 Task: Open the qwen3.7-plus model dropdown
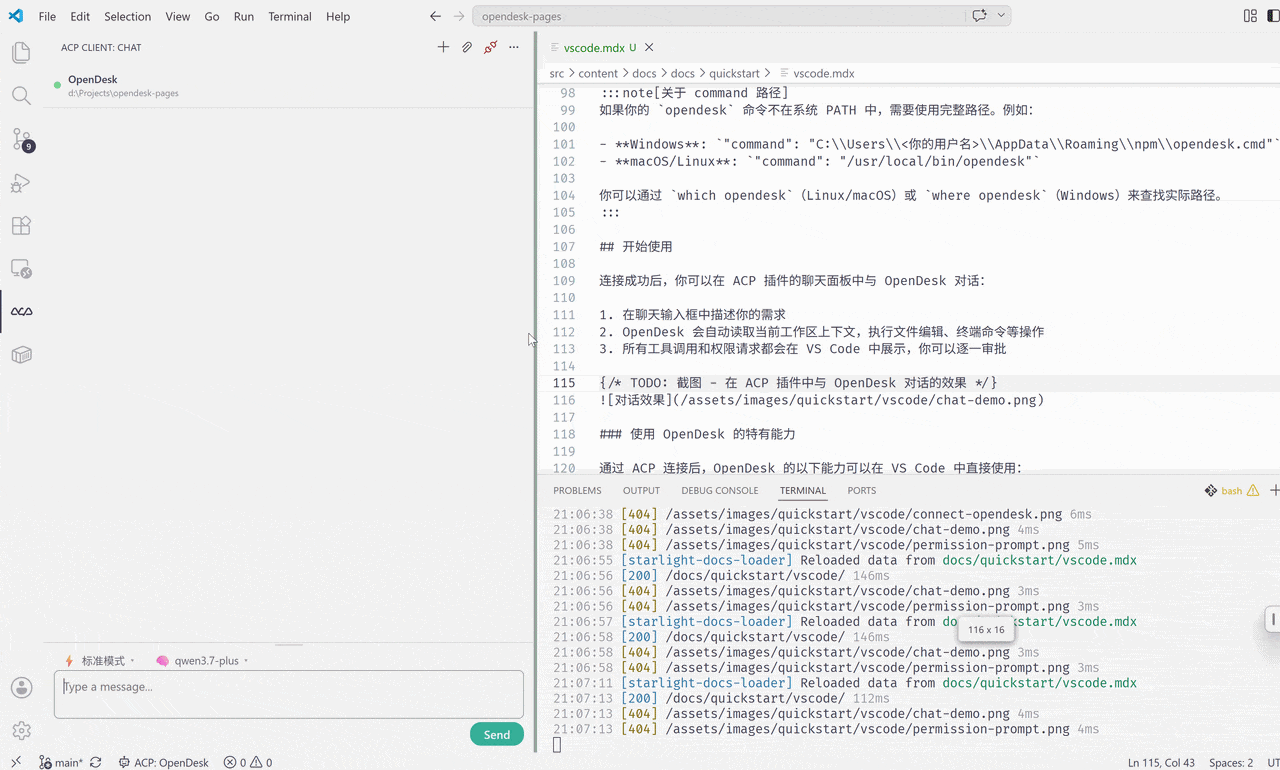(x=202, y=661)
